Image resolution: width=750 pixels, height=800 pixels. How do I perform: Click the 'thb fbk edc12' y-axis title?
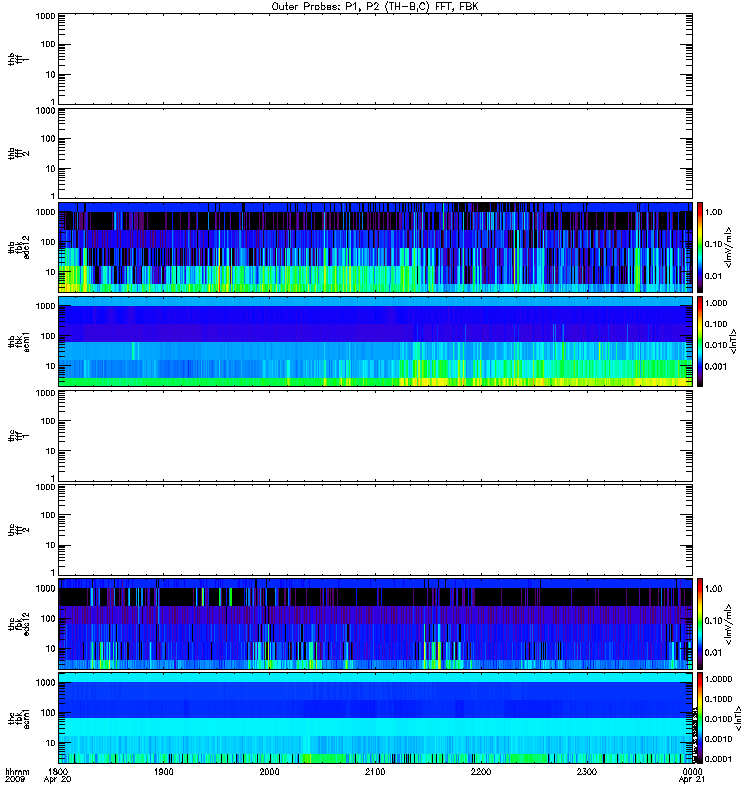click(x=18, y=247)
